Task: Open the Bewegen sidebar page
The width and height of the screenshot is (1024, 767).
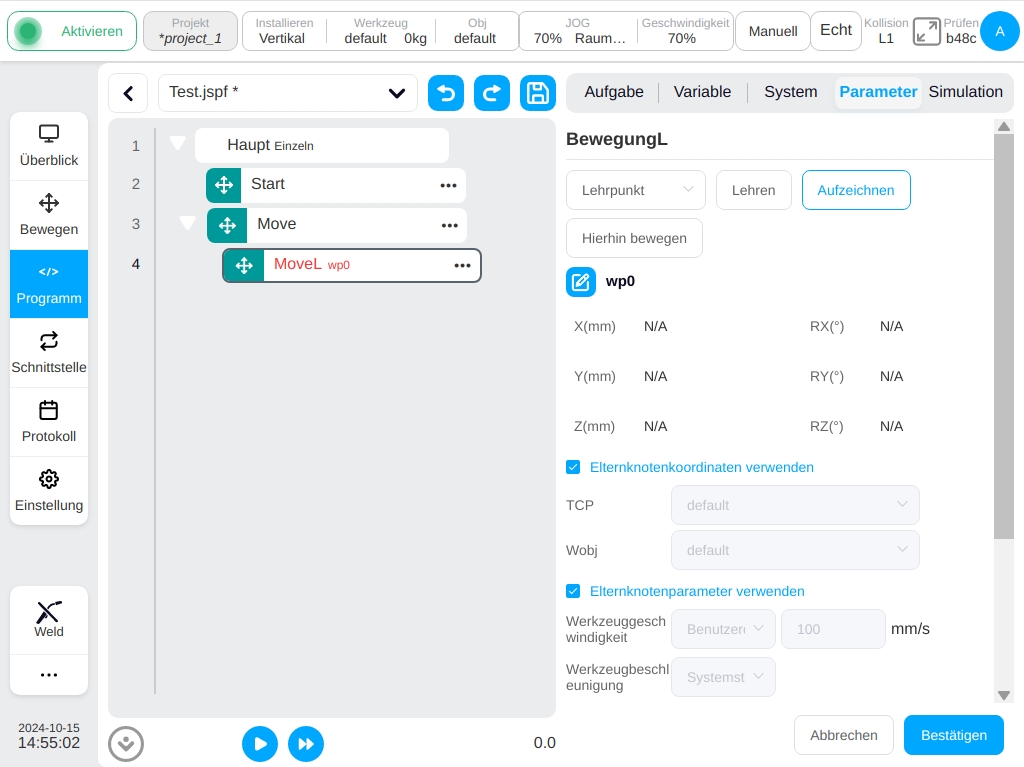Action: point(49,215)
